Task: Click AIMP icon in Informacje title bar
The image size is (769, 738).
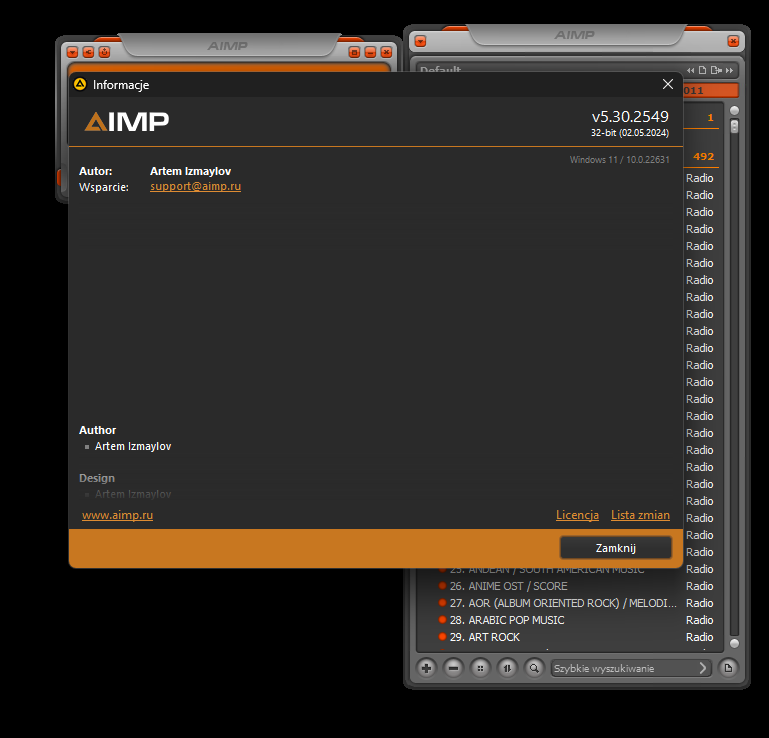Action: 80,84
